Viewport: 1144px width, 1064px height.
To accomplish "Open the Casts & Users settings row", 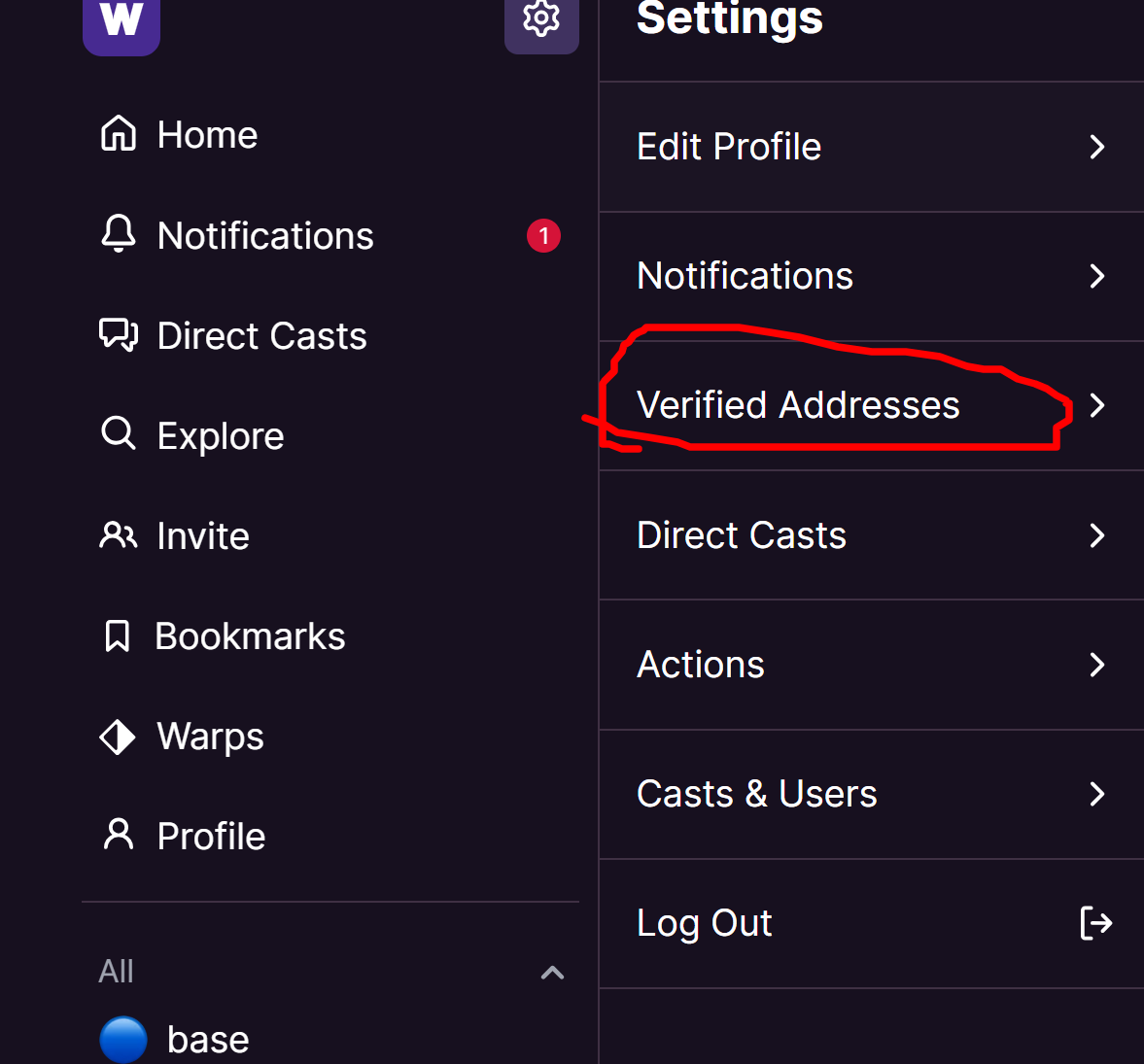I will coord(871,794).
